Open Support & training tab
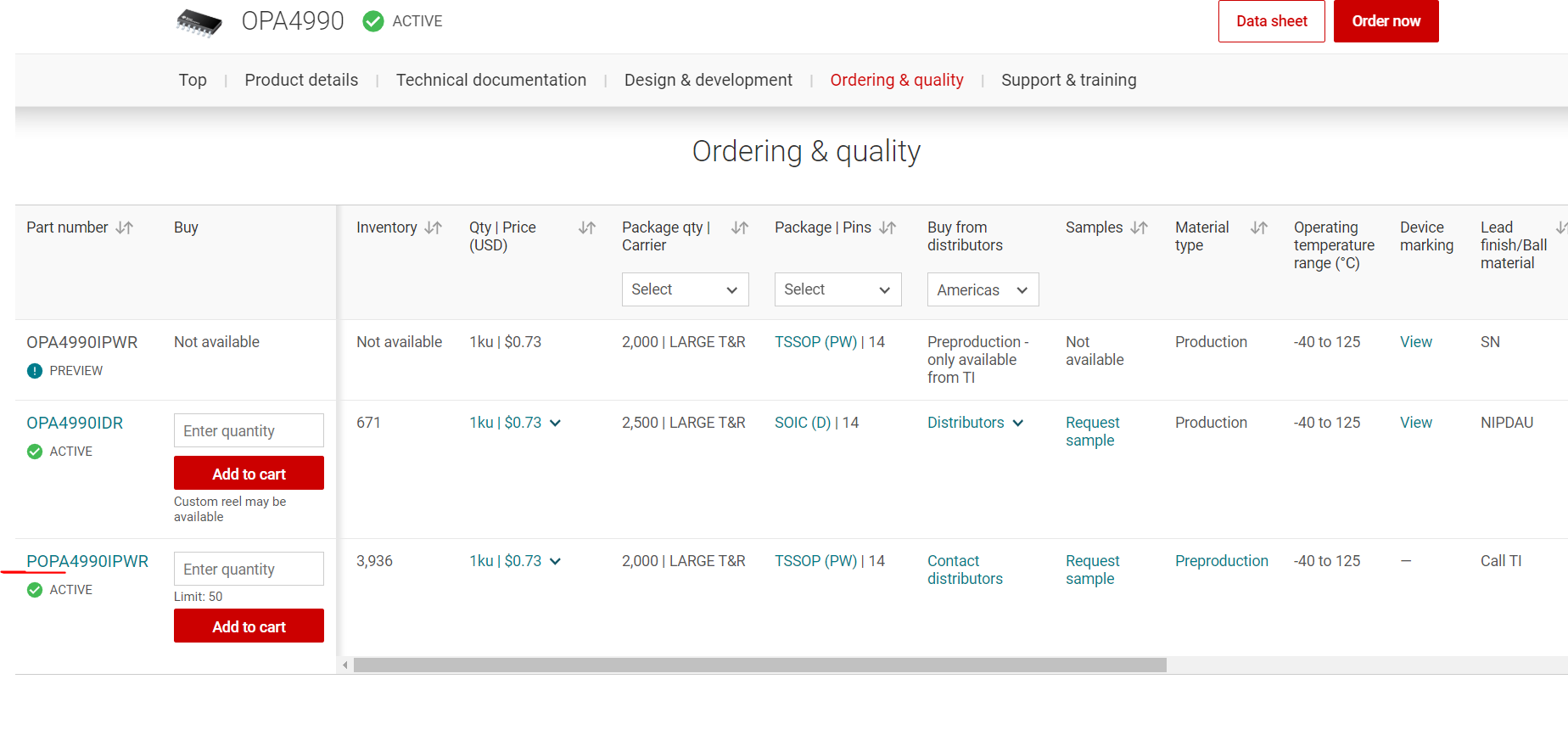This screenshot has height=741, width=1568. click(x=1069, y=80)
